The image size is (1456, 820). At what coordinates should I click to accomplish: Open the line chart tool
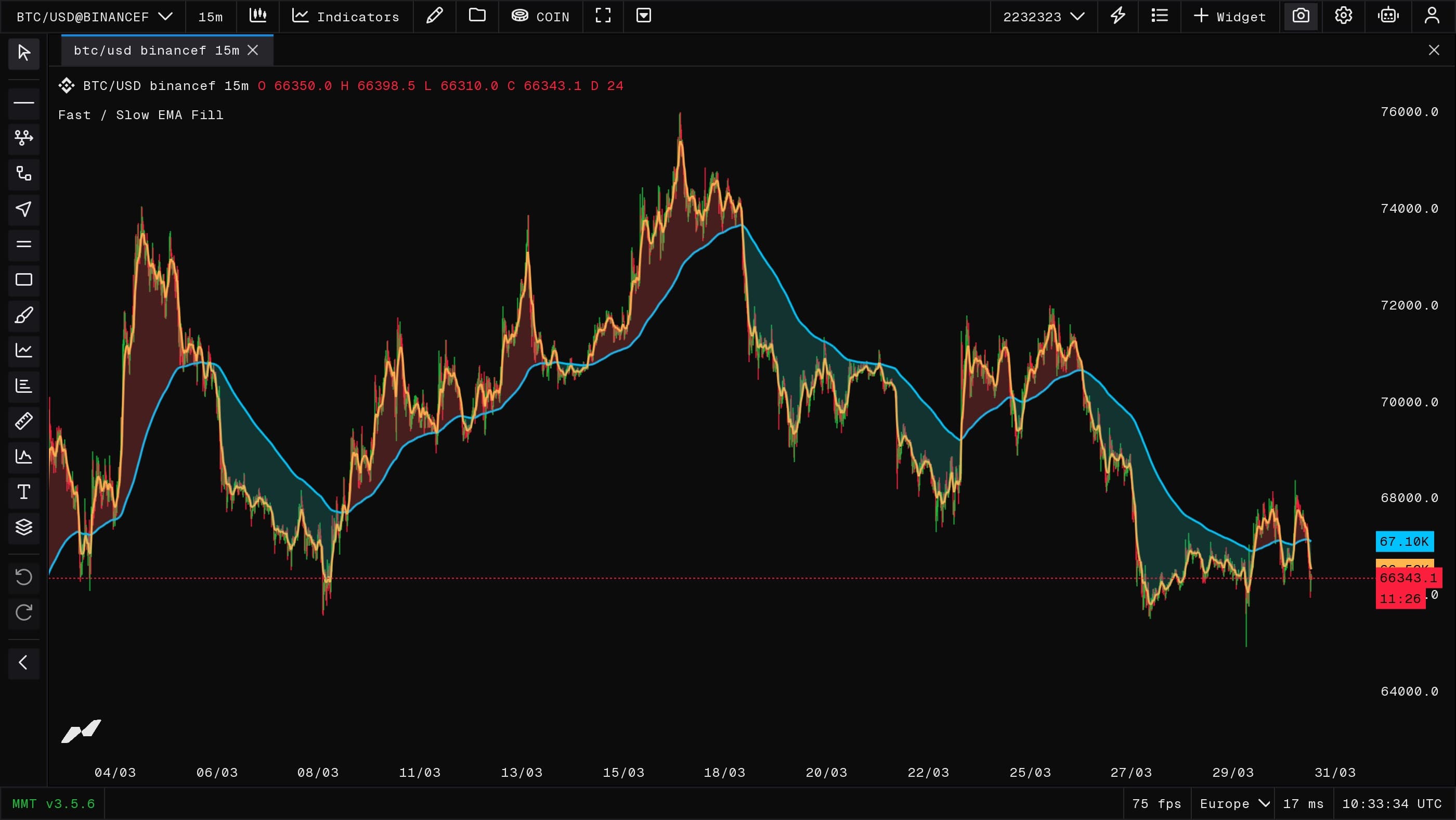[x=24, y=351]
